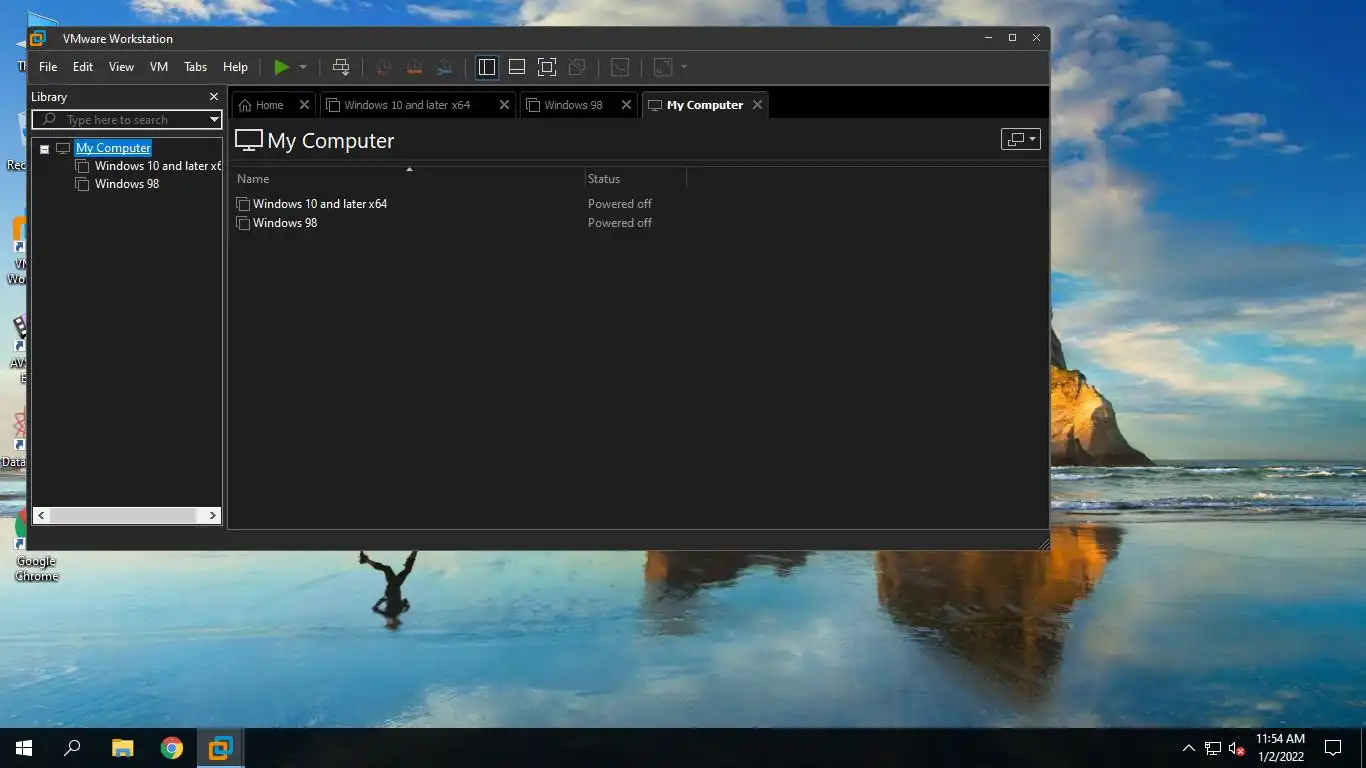Click the Revert to Snapshot icon

click(x=414, y=67)
